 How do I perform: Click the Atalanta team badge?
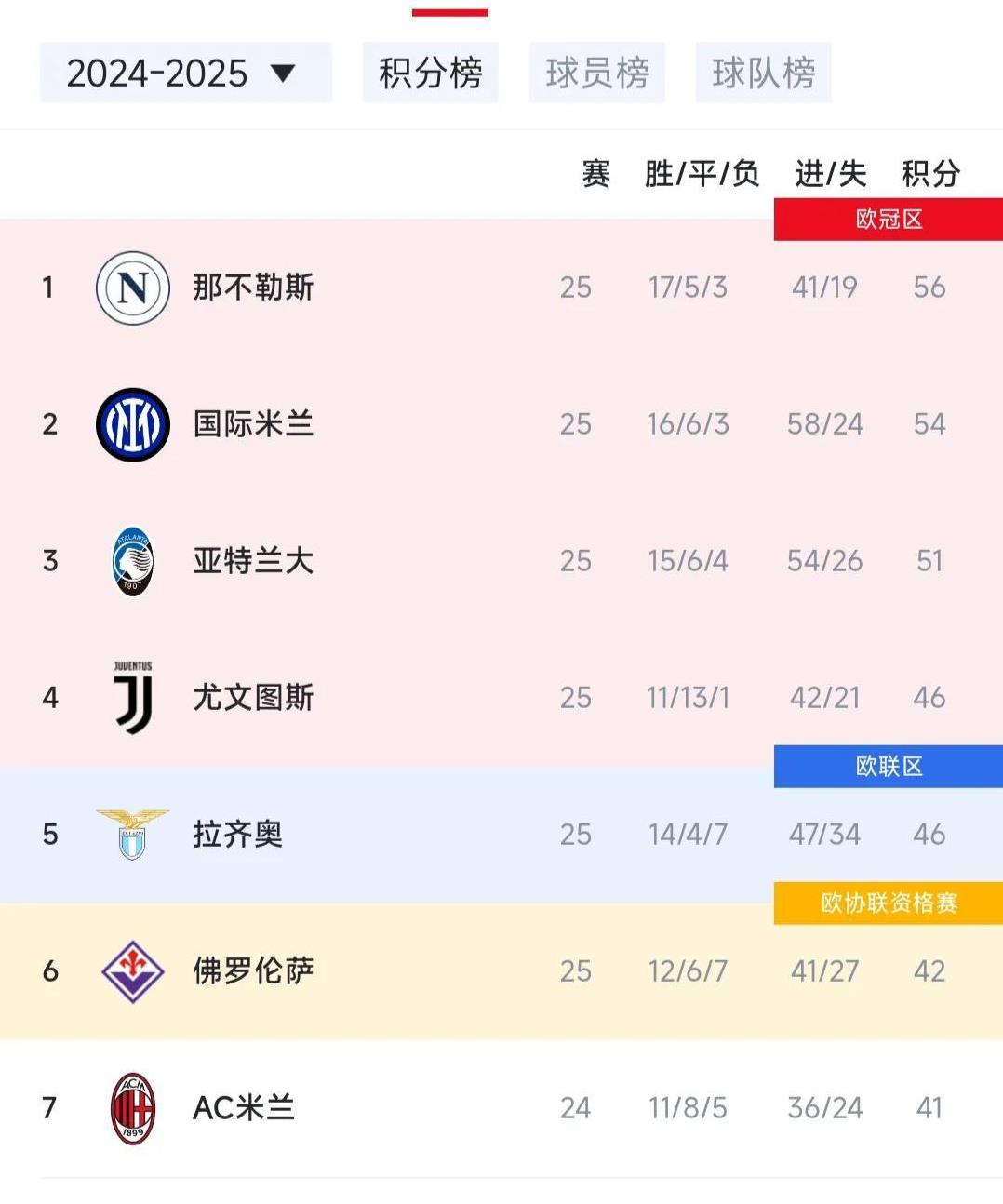pos(133,560)
